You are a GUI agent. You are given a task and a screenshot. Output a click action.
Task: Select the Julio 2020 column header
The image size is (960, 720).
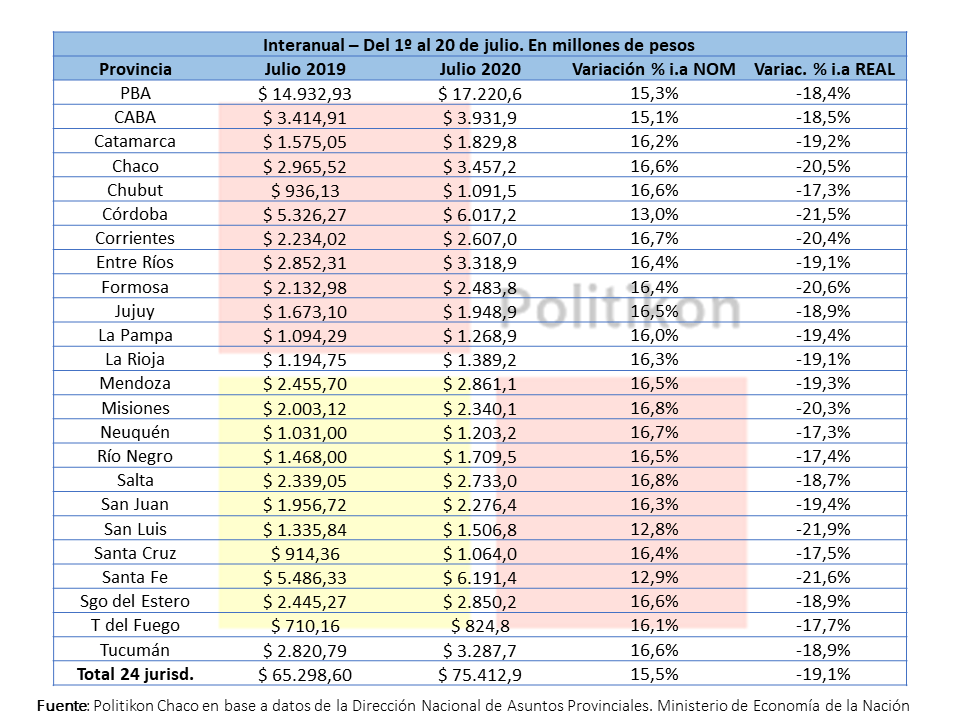click(x=480, y=69)
